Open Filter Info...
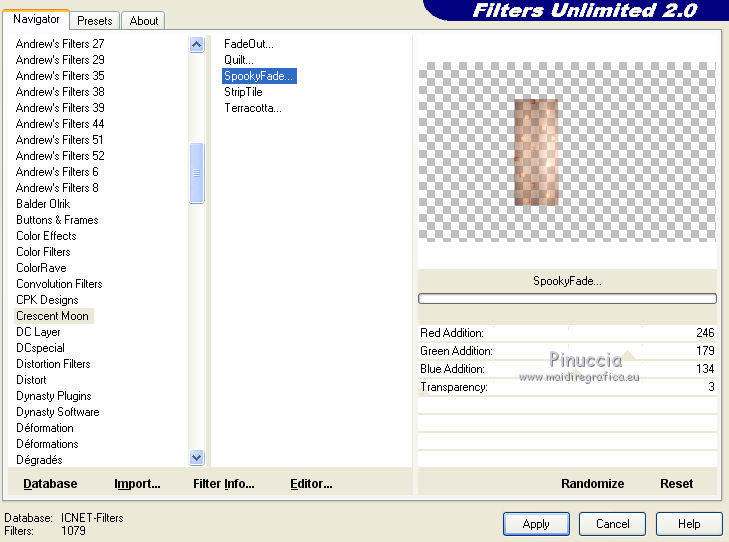This screenshot has height=542, width=729. 224,484
